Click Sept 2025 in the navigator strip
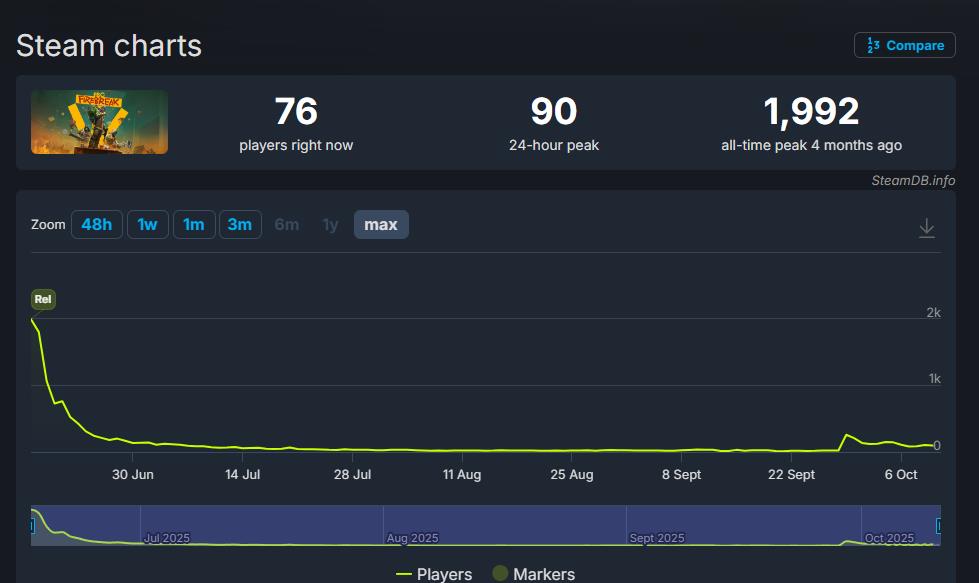 coord(657,538)
